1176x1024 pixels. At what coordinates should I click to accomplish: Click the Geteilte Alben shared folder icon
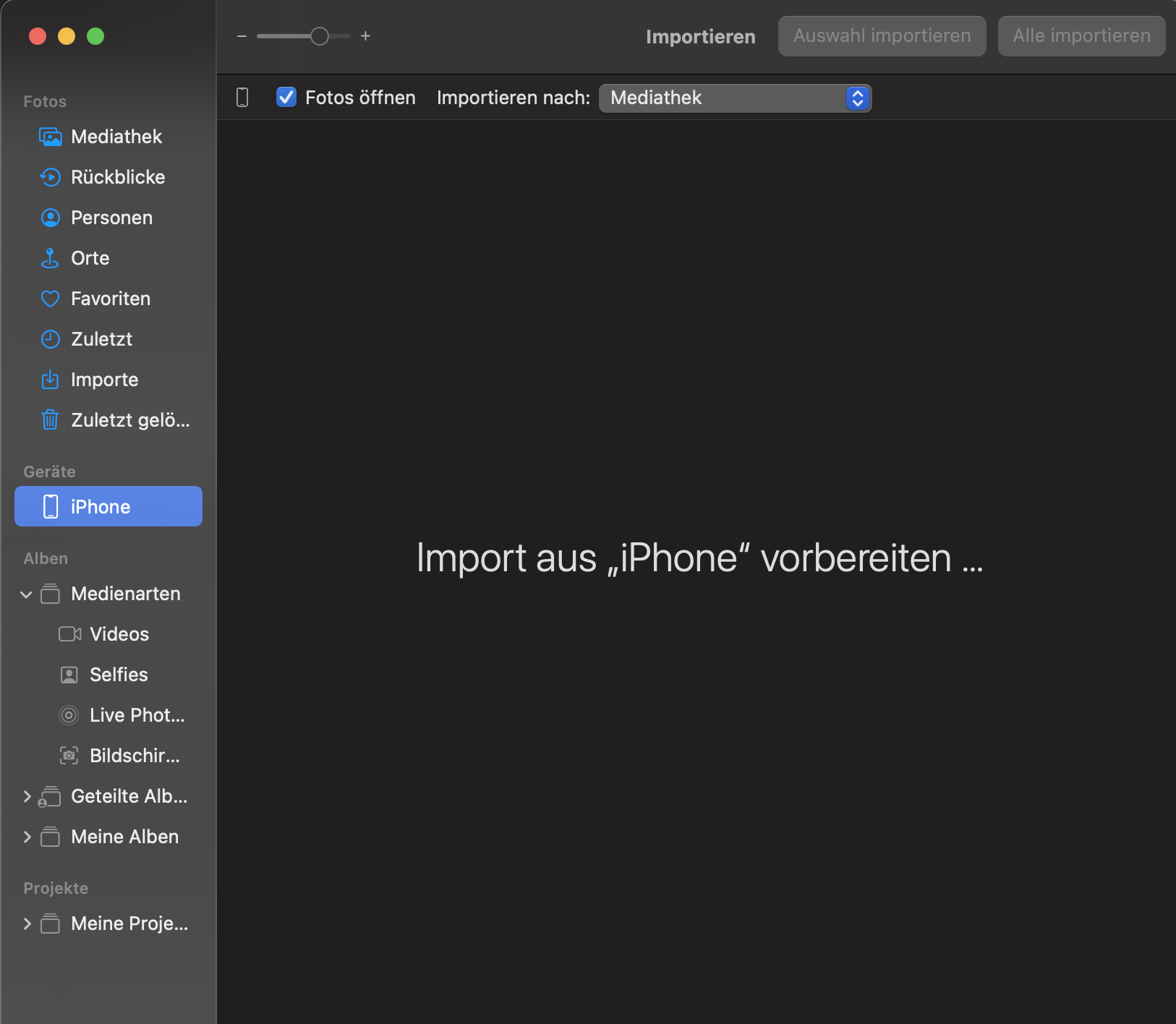click(49, 796)
